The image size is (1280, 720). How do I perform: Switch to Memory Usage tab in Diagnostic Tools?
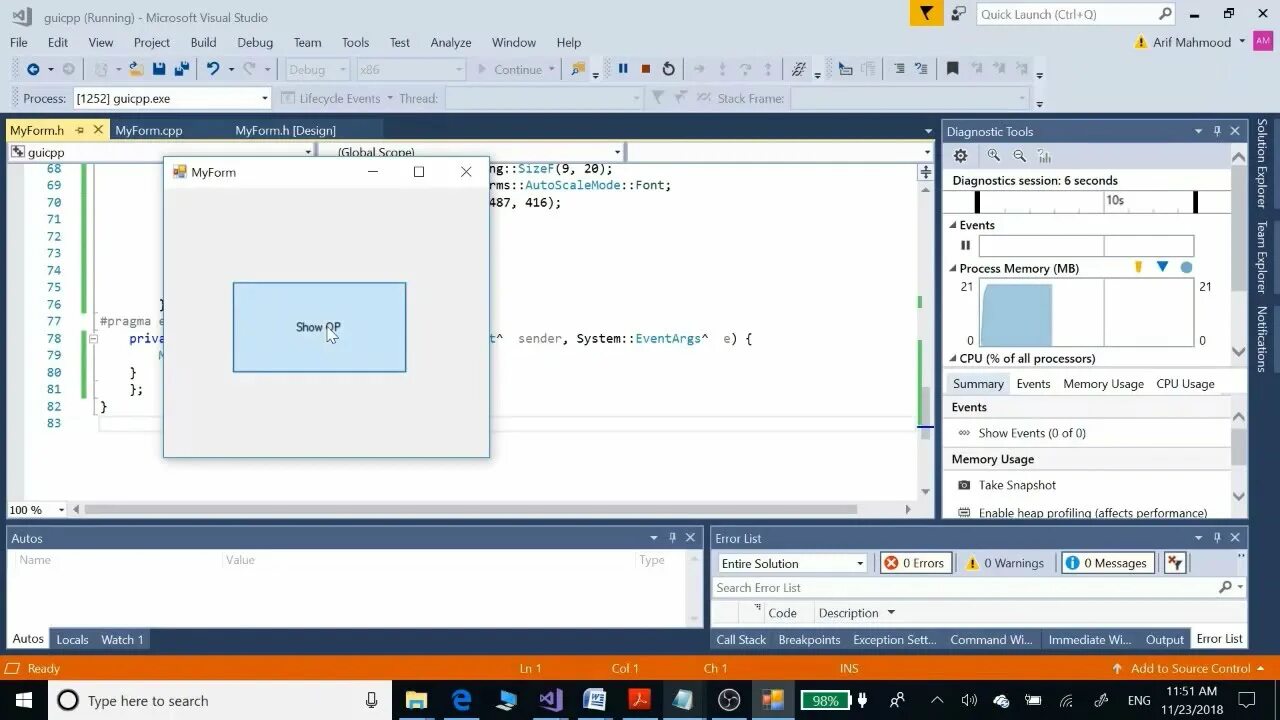click(1103, 384)
